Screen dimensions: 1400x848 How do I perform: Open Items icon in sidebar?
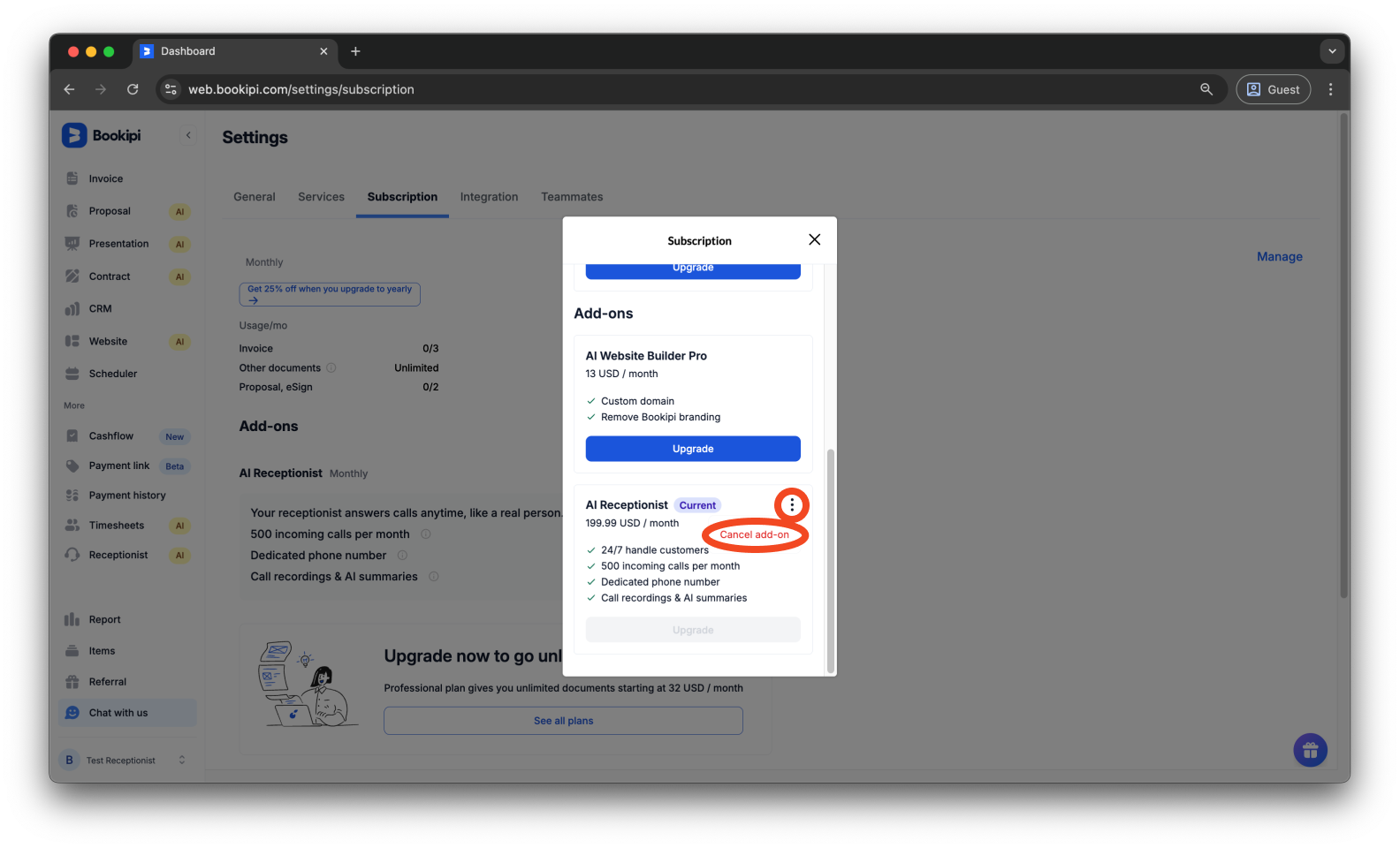(x=72, y=651)
